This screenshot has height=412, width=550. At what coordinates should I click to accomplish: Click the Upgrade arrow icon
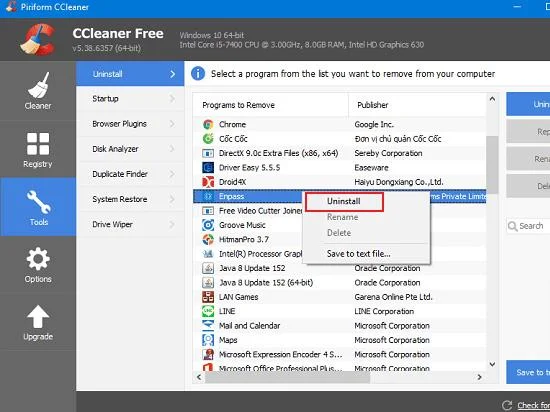38,317
